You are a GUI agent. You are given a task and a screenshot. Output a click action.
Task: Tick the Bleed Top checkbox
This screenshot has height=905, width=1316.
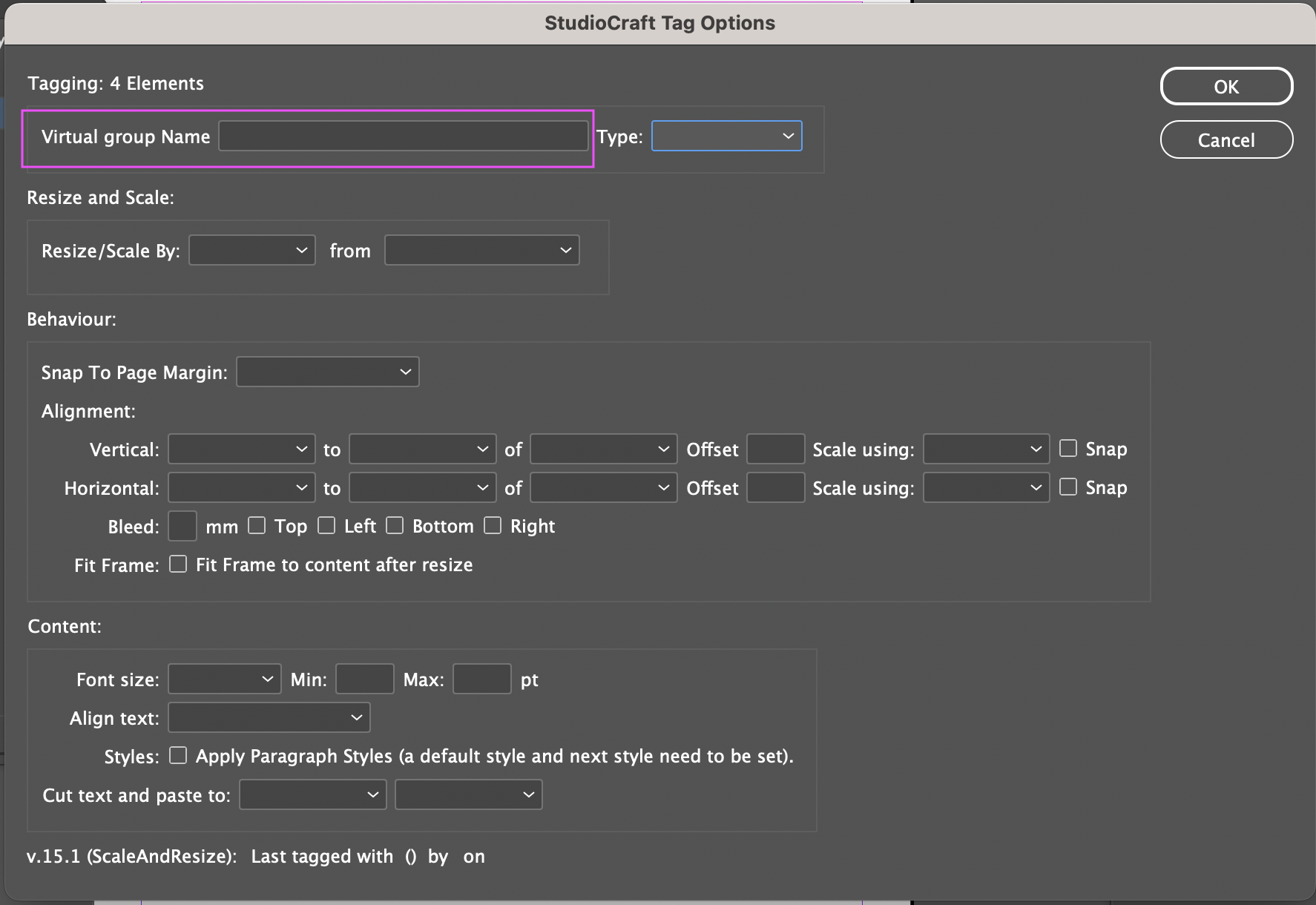coord(257,525)
